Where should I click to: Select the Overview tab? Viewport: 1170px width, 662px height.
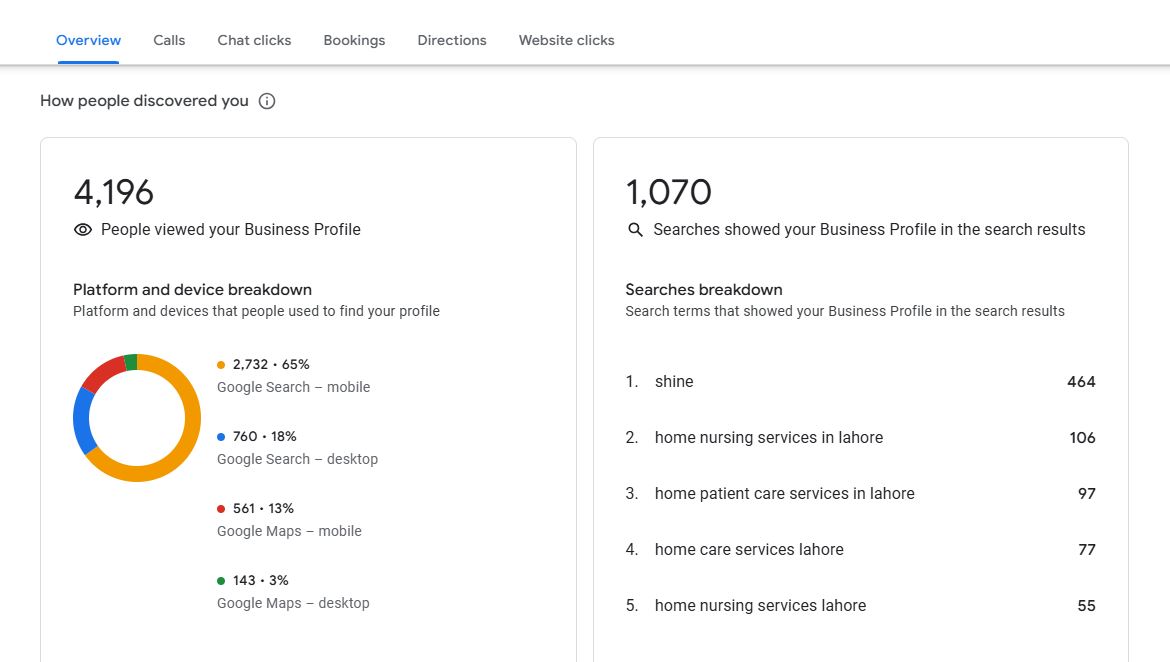pos(88,41)
